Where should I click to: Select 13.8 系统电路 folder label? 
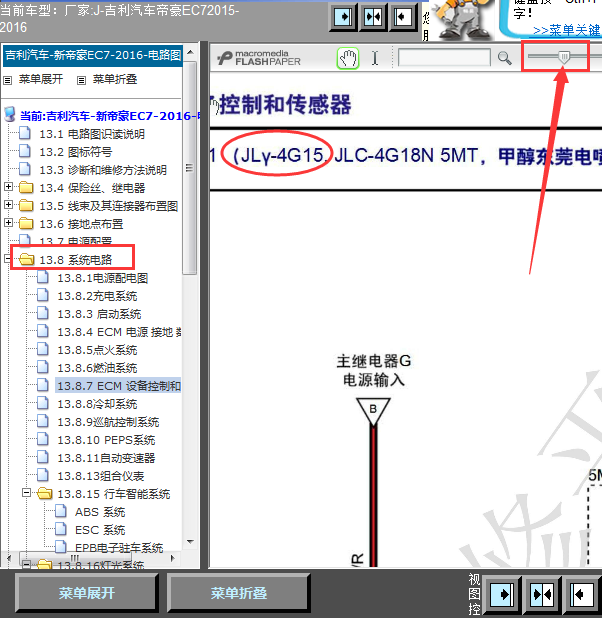click(x=76, y=260)
